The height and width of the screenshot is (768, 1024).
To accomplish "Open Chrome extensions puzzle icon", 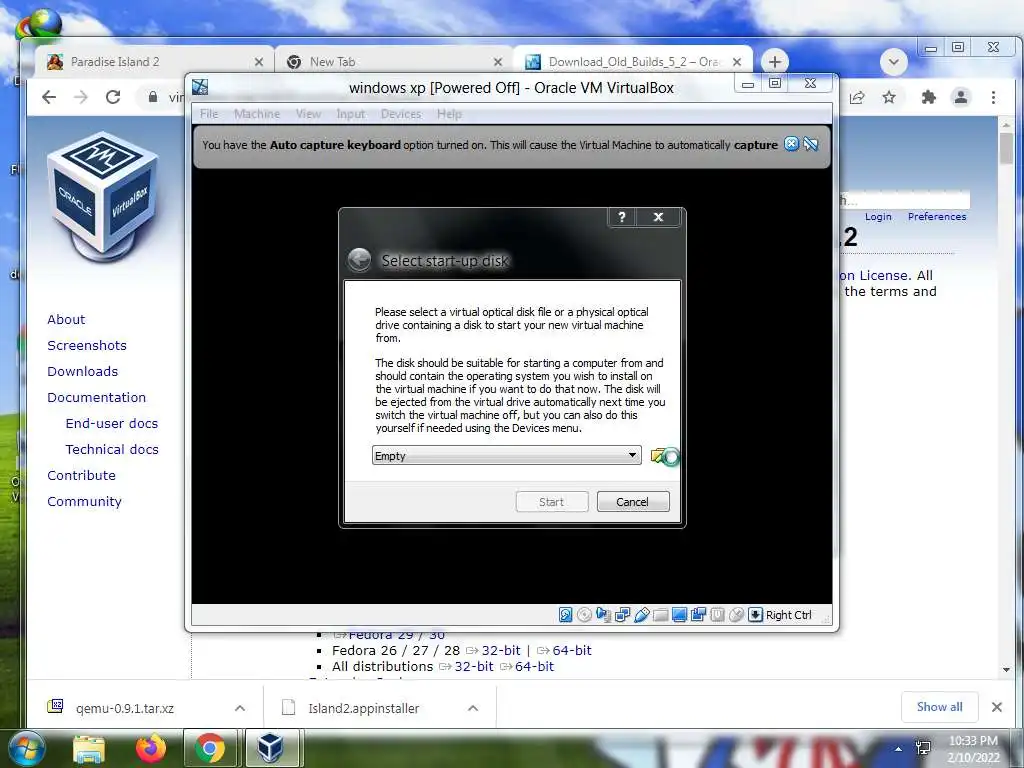I will point(928,97).
